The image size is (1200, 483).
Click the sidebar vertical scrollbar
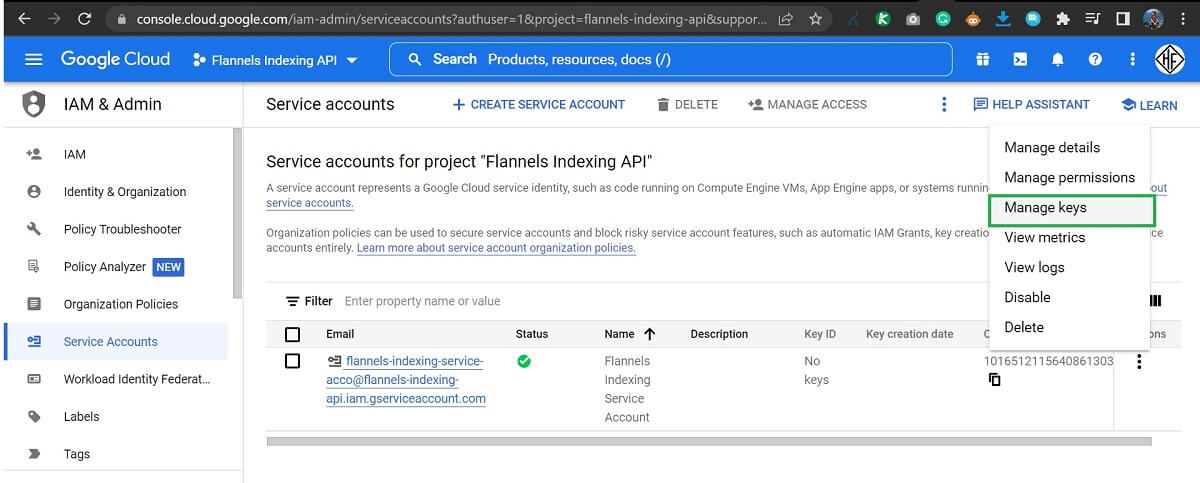(x=237, y=213)
